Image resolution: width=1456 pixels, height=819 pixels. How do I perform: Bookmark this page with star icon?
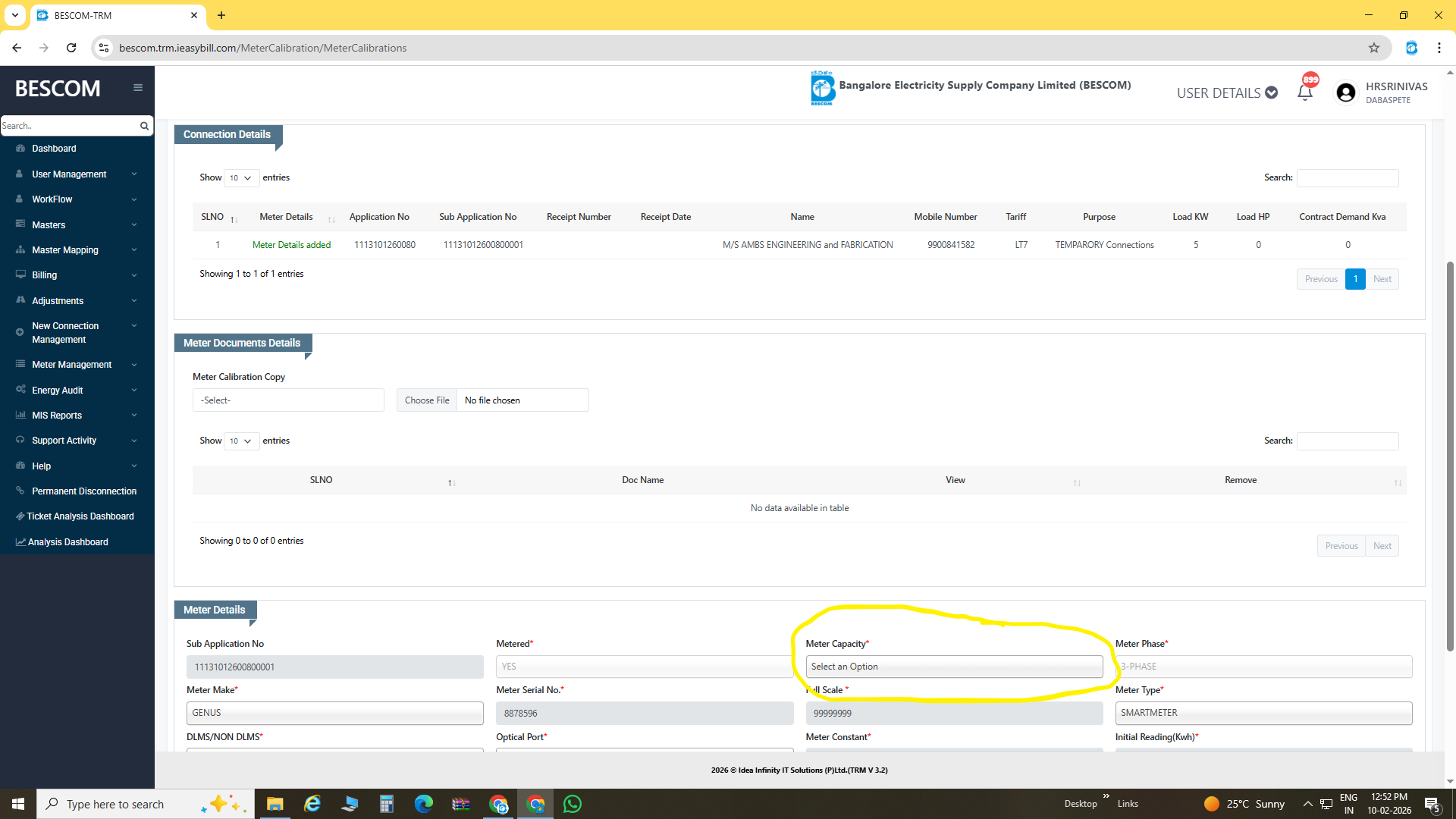click(x=1374, y=48)
